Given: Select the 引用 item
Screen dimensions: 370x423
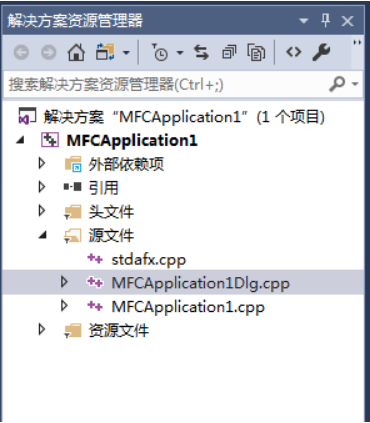Looking at the screenshot, I should 103,188.
